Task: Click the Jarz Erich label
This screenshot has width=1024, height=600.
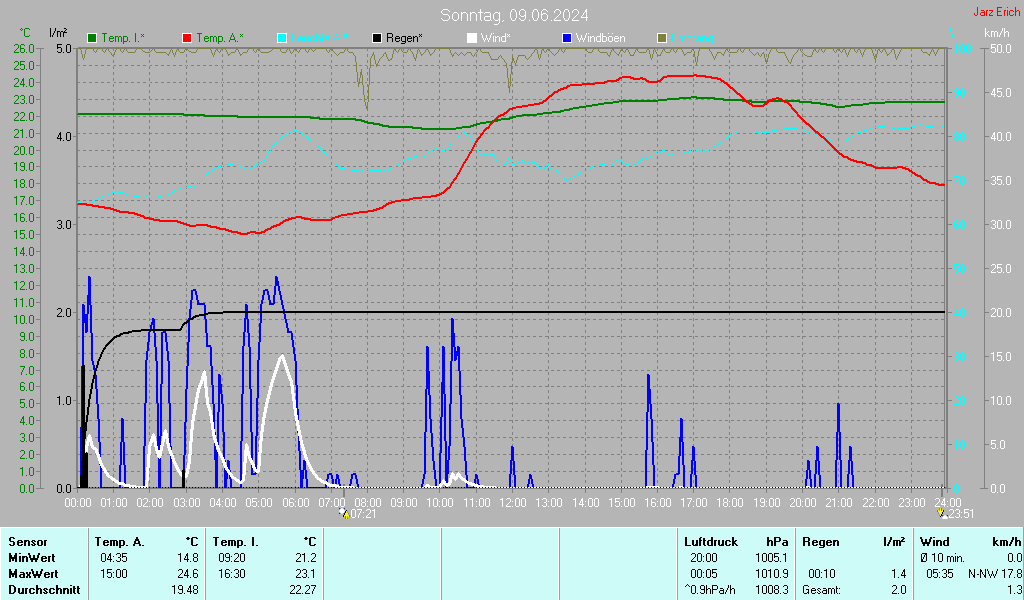Action: (x=997, y=12)
